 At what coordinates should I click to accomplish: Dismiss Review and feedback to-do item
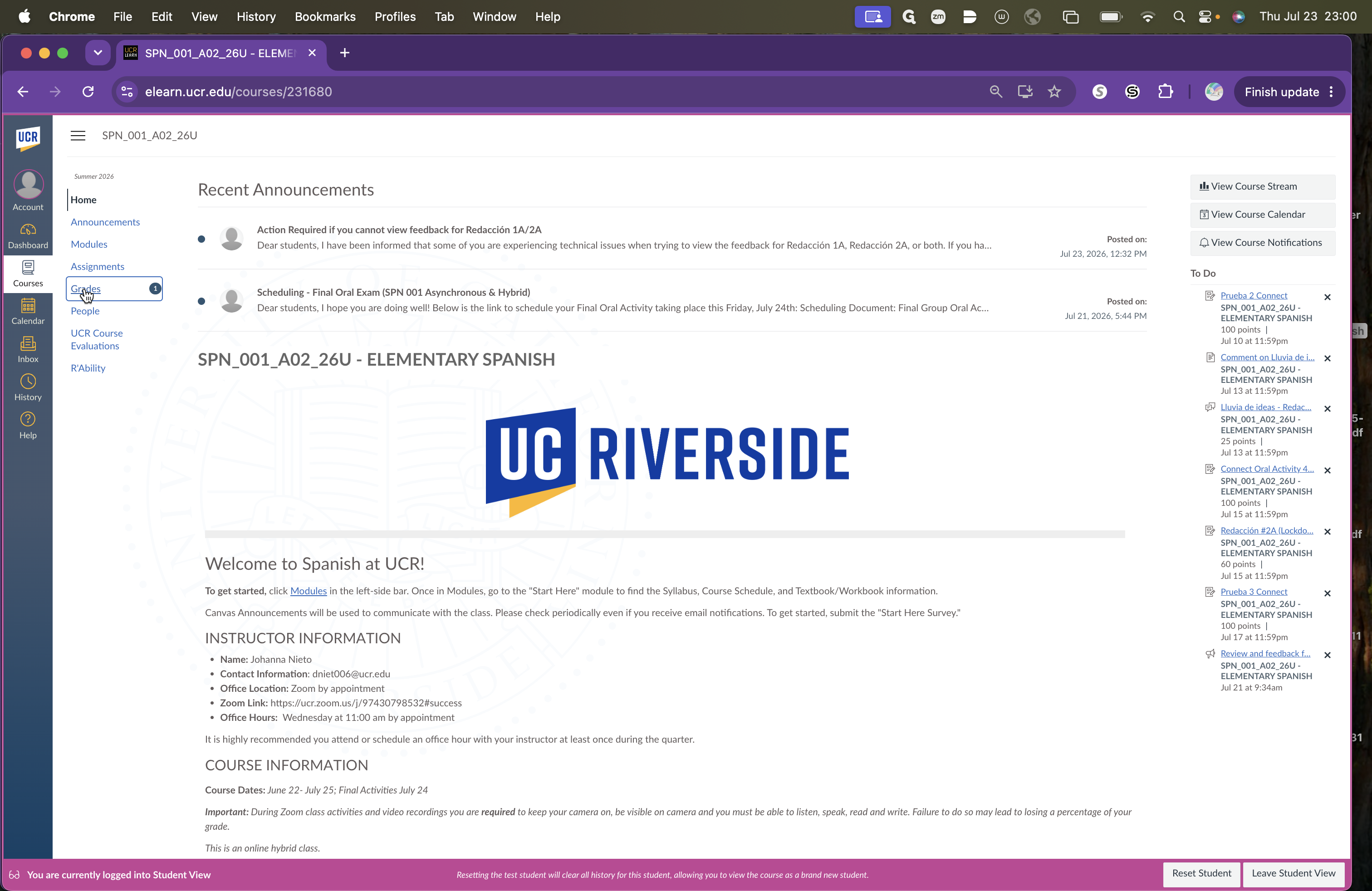tap(1327, 655)
